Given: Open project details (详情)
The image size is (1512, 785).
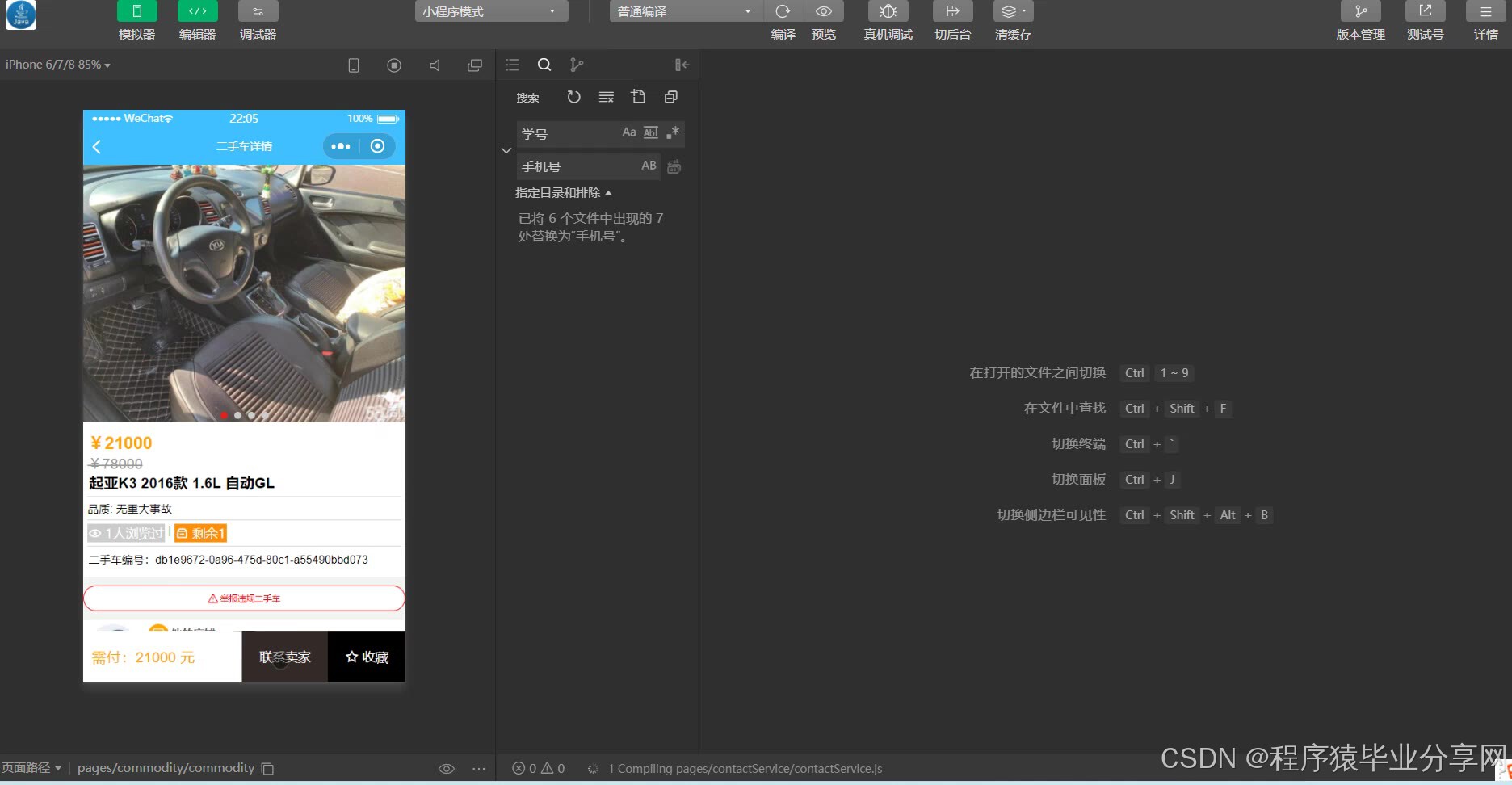Looking at the screenshot, I should coord(1485,11).
